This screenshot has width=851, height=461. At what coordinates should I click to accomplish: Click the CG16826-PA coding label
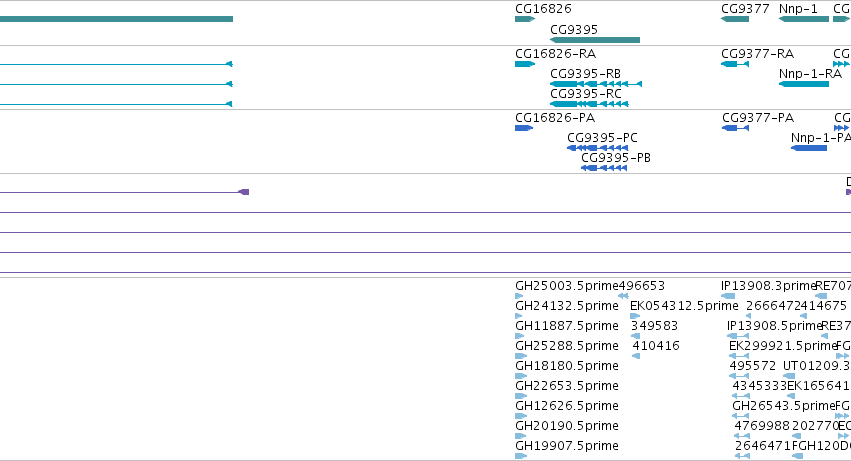pyautogui.click(x=555, y=118)
